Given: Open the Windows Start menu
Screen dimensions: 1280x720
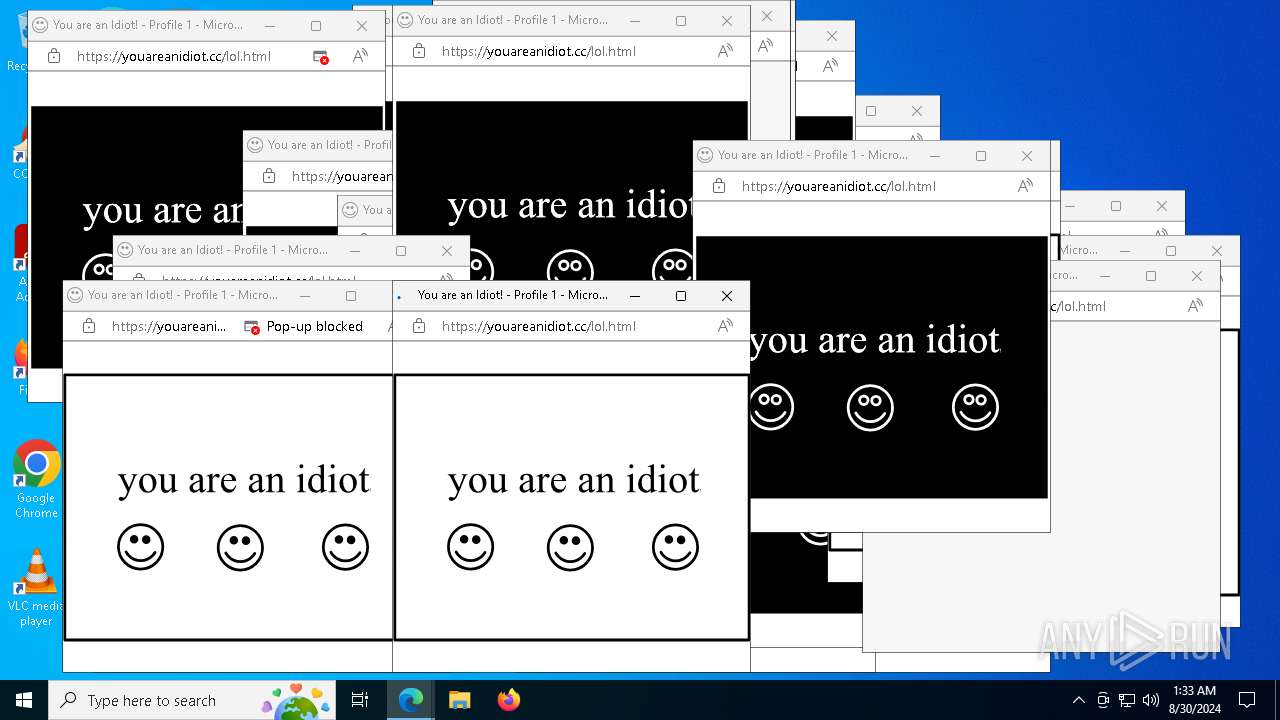Looking at the screenshot, I should click(24, 700).
